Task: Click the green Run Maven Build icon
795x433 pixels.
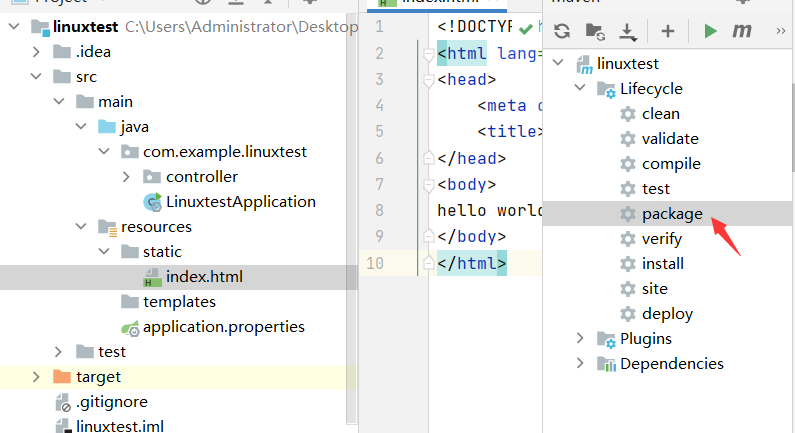Action: pyautogui.click(x=710, y=31)
